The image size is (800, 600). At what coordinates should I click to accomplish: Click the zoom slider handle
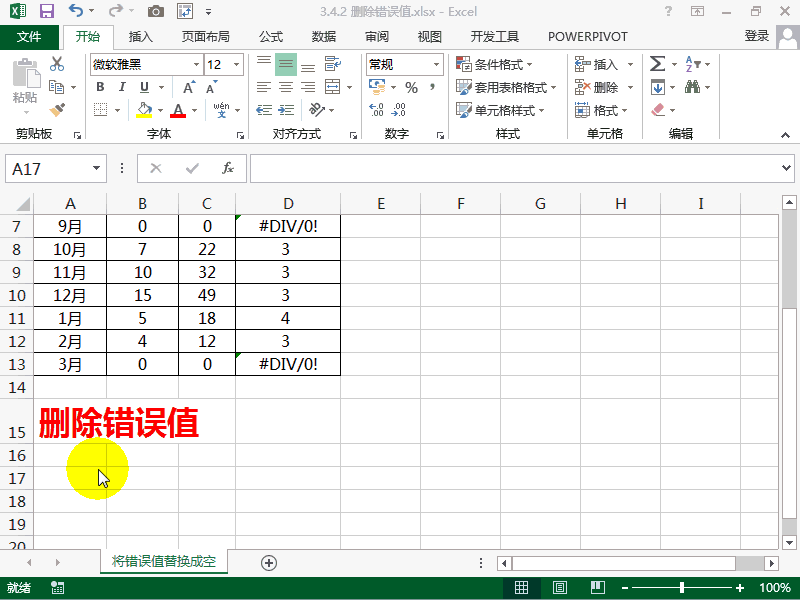[x=682, y=588]
